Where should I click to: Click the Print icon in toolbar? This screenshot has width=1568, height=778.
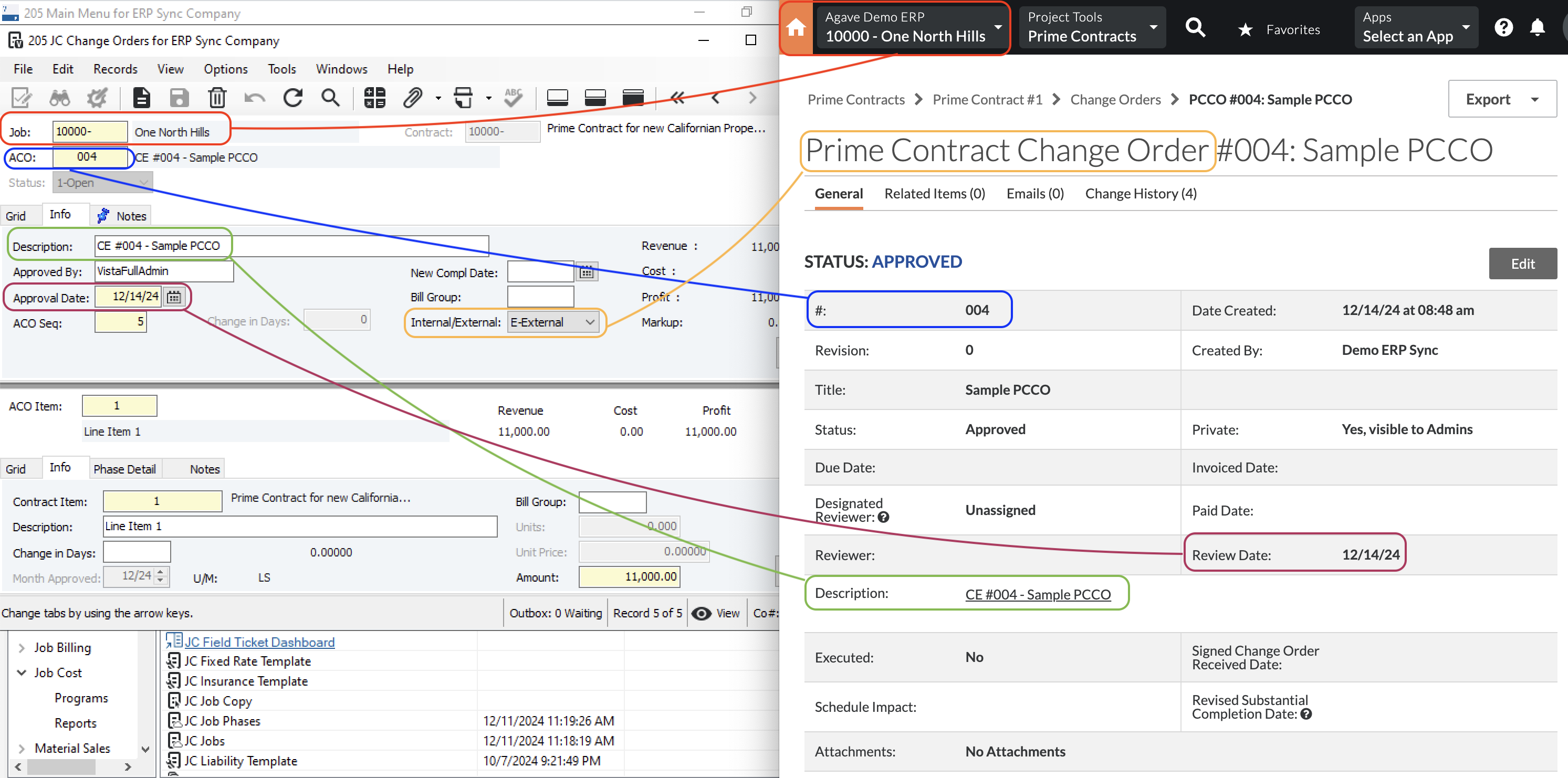pyautogui.click(x=463, y=98)
